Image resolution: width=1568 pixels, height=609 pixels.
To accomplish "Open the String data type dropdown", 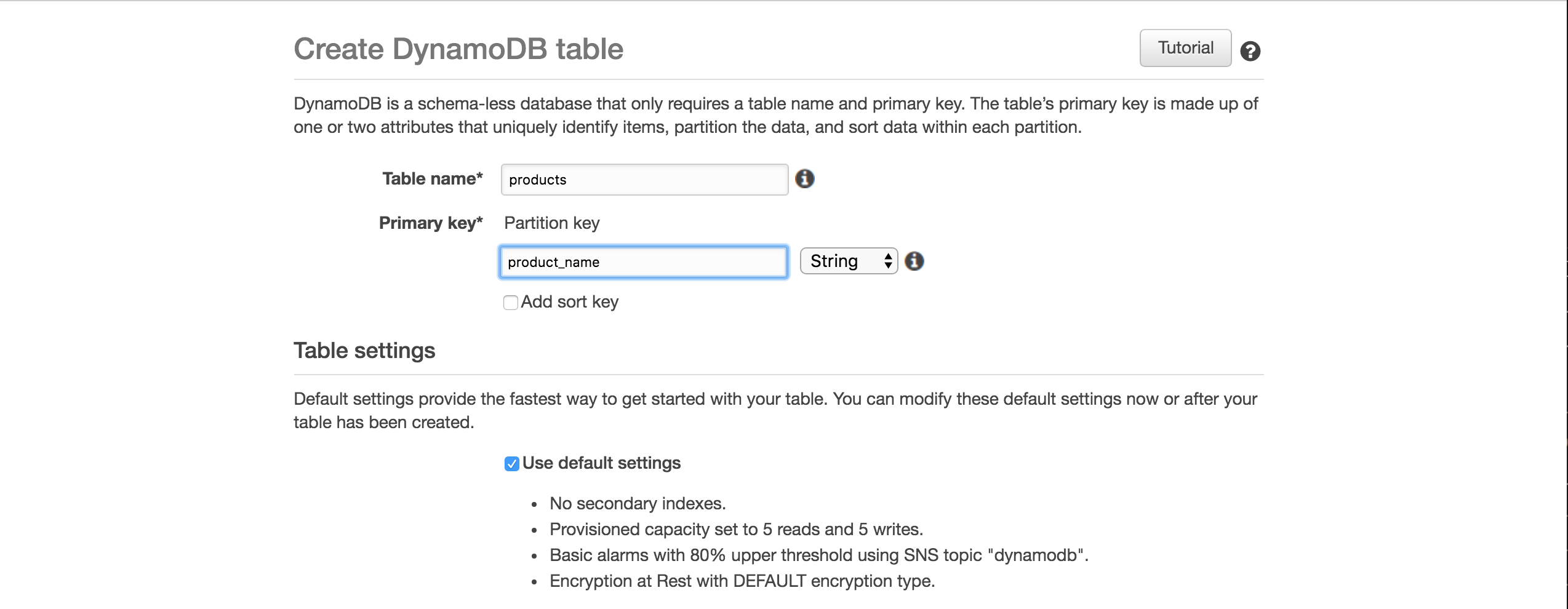I will (x=849, y=261).
